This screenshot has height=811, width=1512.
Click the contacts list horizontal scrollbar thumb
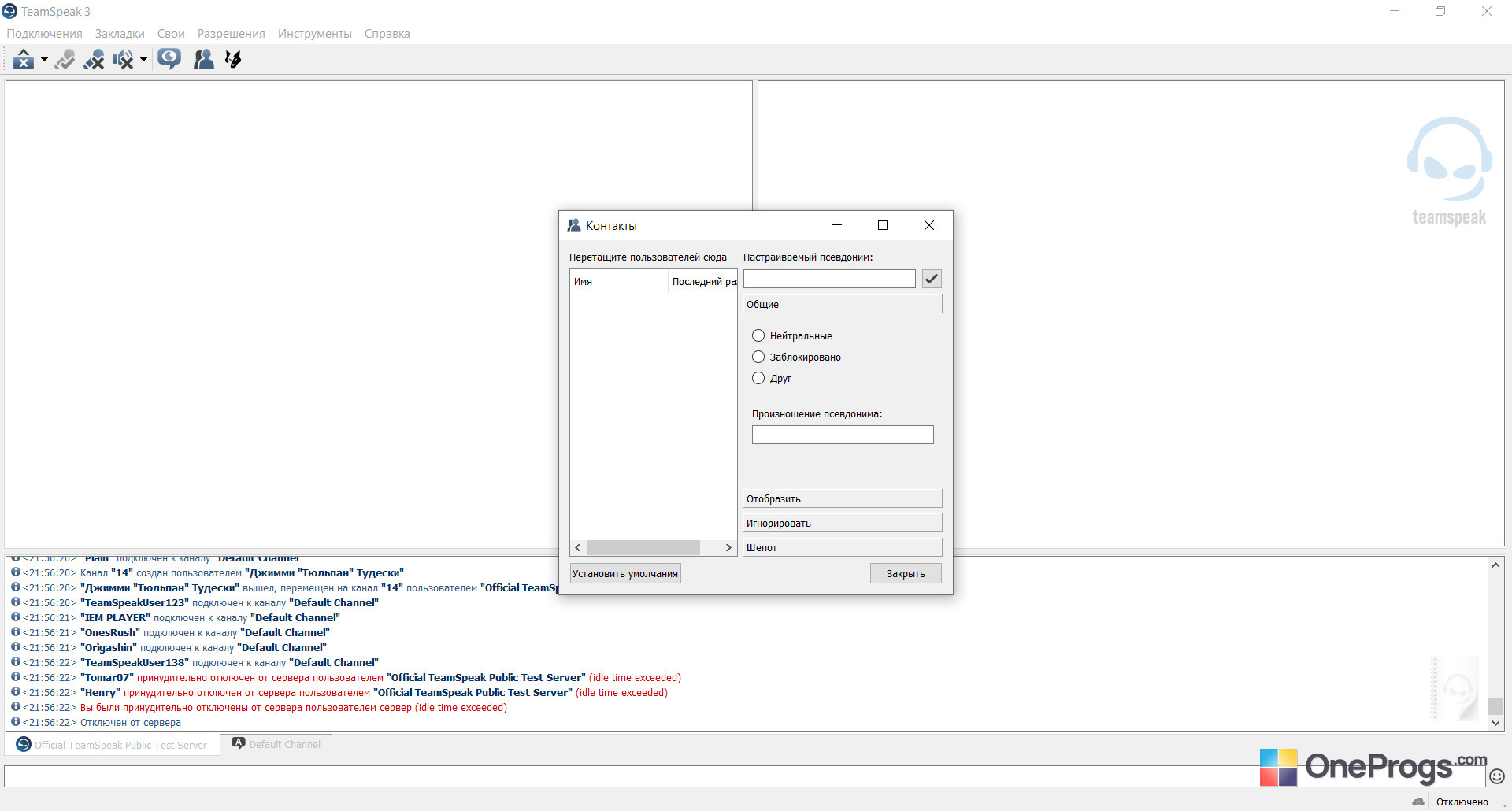(x=643, y=547)
